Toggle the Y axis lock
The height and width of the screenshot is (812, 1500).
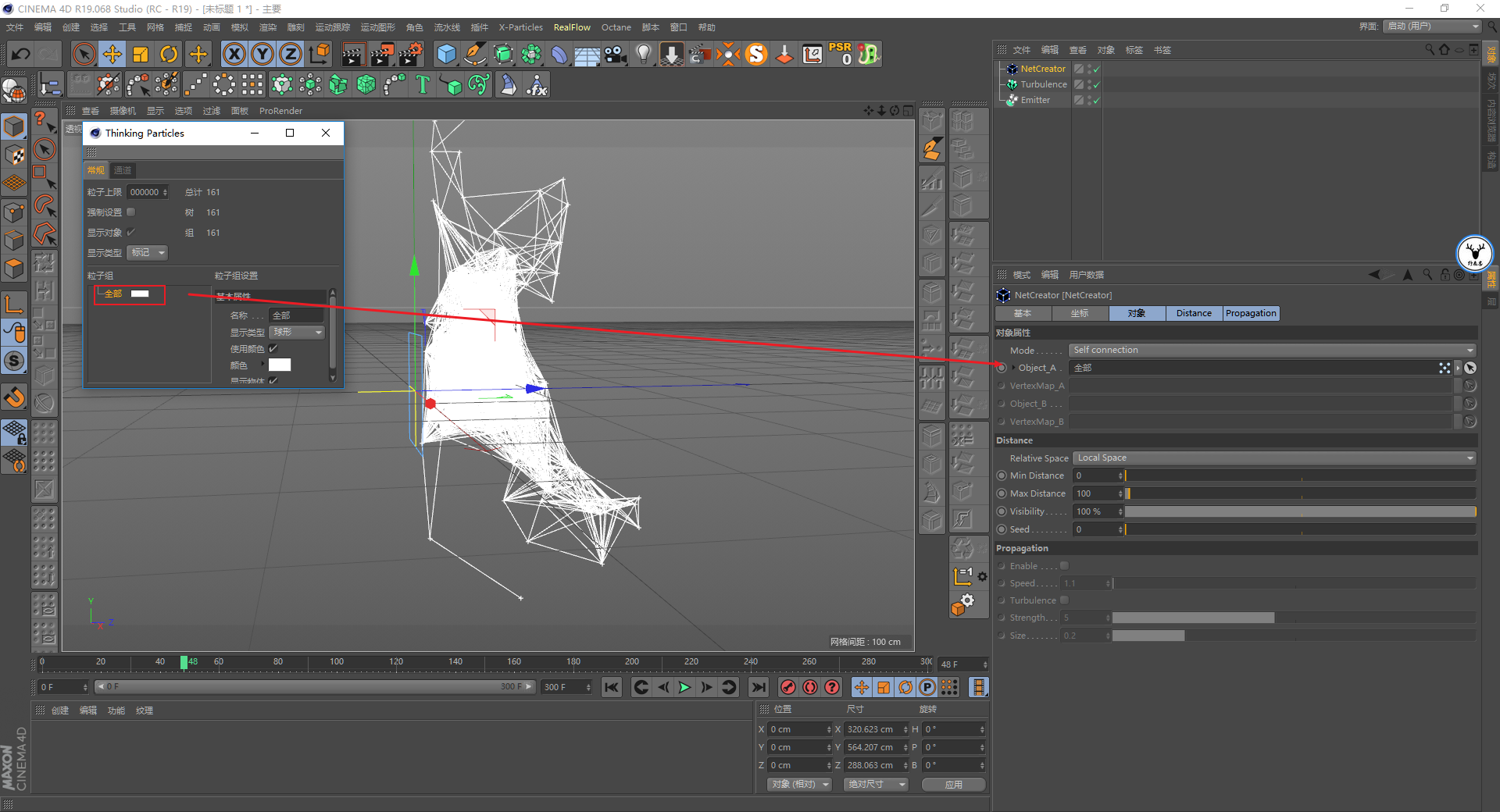(262, 54)
